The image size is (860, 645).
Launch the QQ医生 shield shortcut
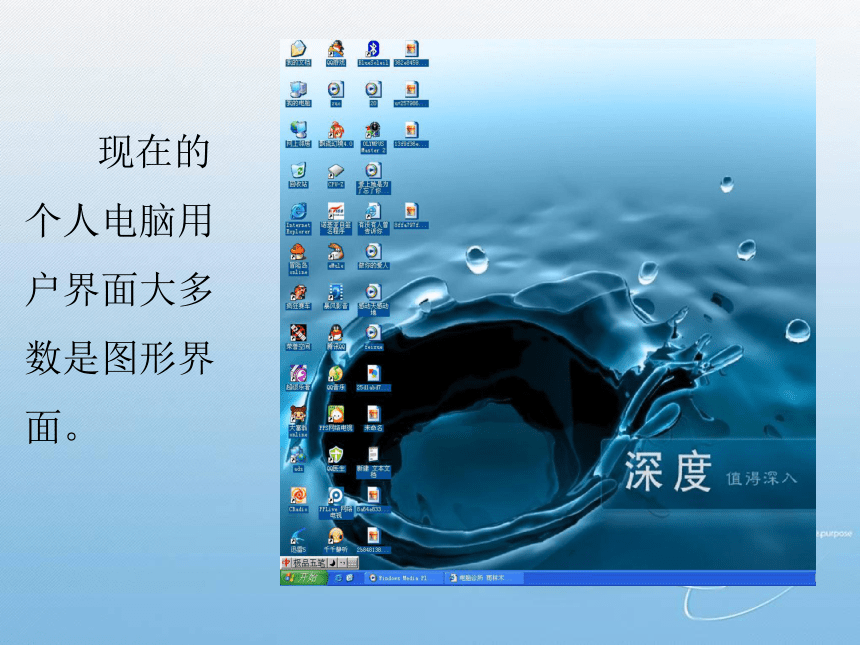336,459
